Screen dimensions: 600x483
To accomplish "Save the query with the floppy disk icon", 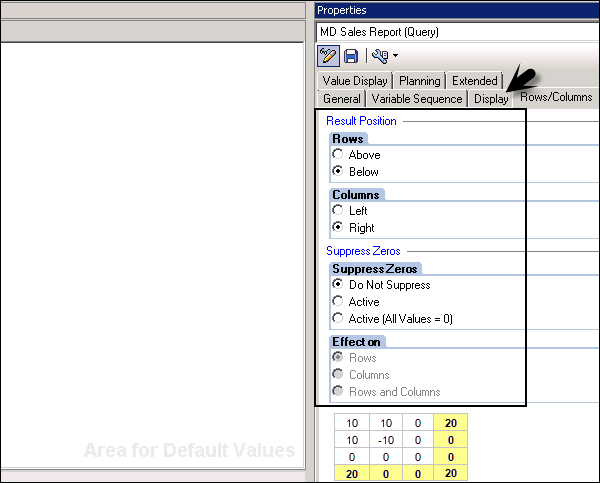I will coord(351,55).
